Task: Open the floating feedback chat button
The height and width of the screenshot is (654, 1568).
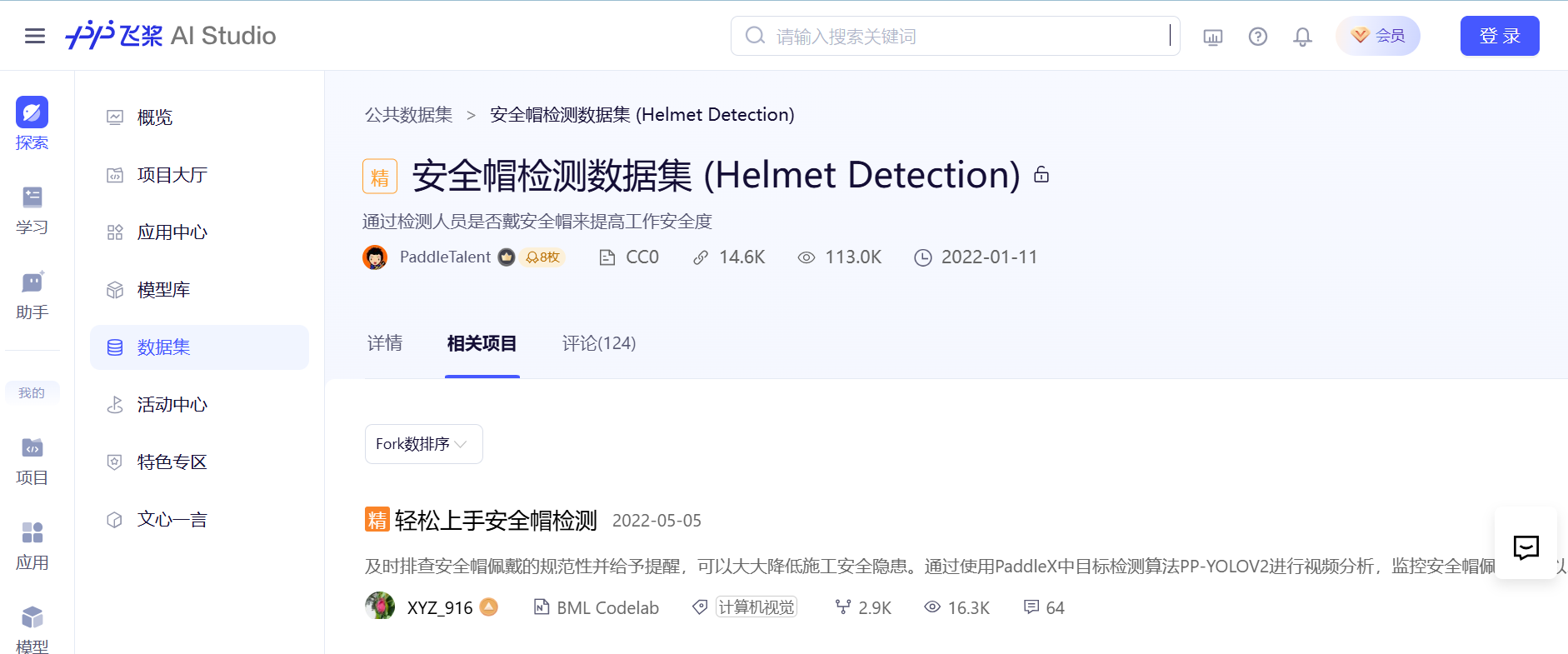Action: point(1526,547)
